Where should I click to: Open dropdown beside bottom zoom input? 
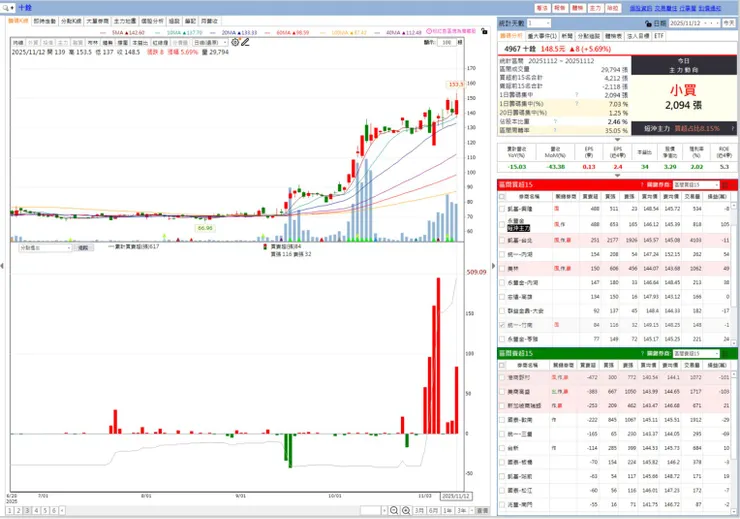point(384,511)
